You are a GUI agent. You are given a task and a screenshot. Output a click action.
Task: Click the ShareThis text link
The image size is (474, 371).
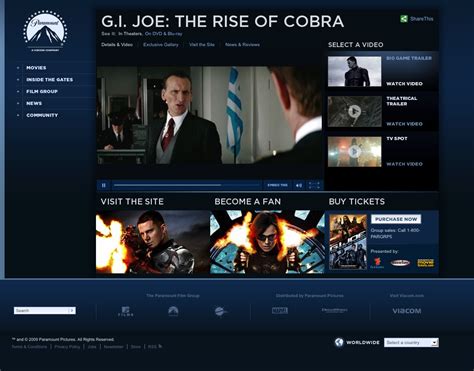(x=422, y=19)
